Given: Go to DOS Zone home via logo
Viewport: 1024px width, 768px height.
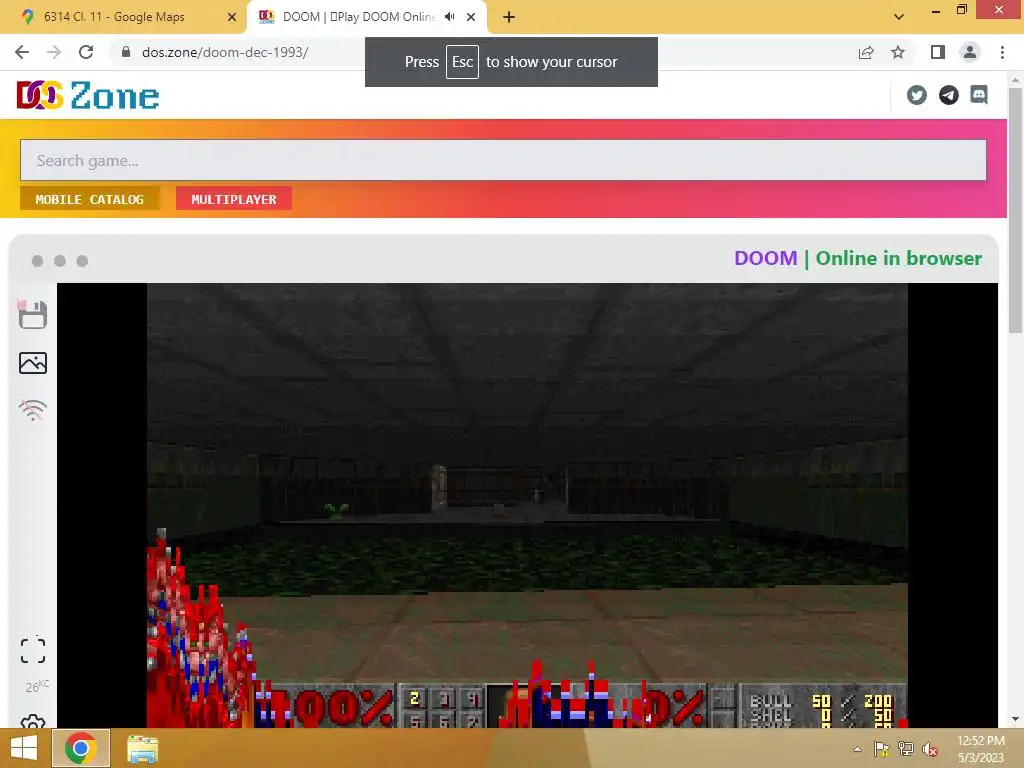Looking at the screenshot, I should [x=88, y=95].
